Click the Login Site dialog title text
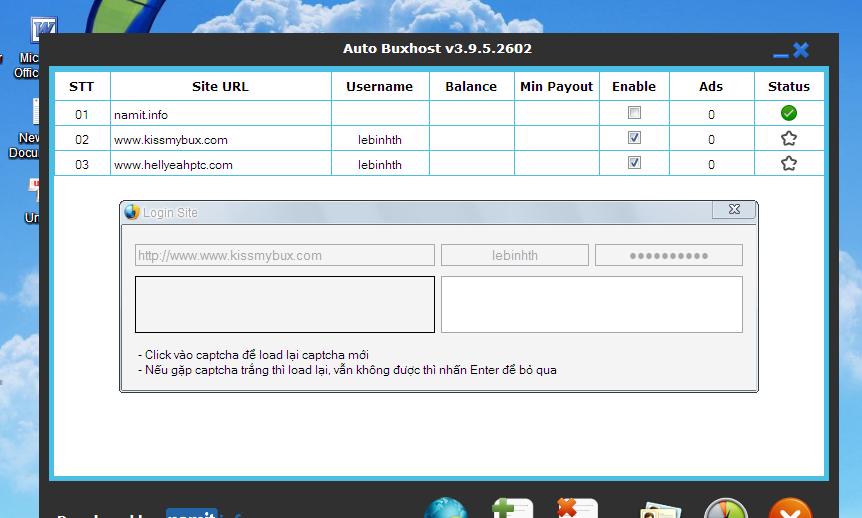The width and height of the screenshot is (862, 518). click(x=170, y=212)
